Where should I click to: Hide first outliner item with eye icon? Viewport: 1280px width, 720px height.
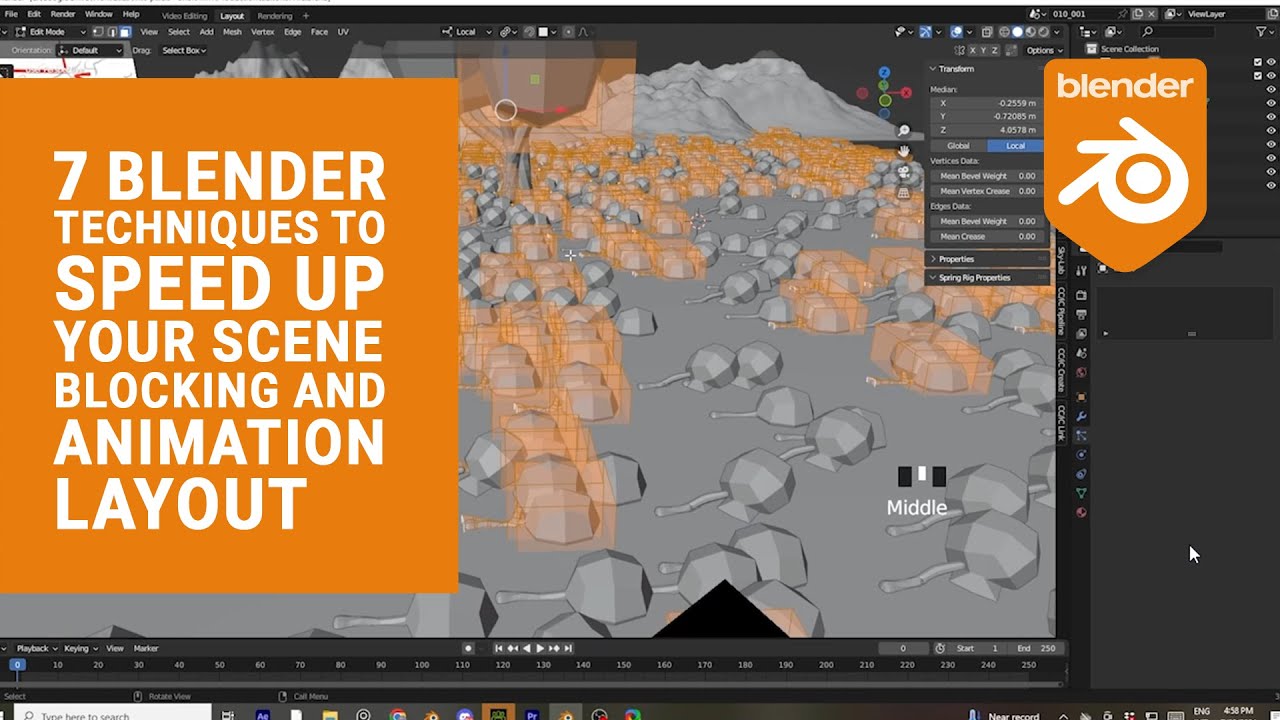pos(1271,62)
